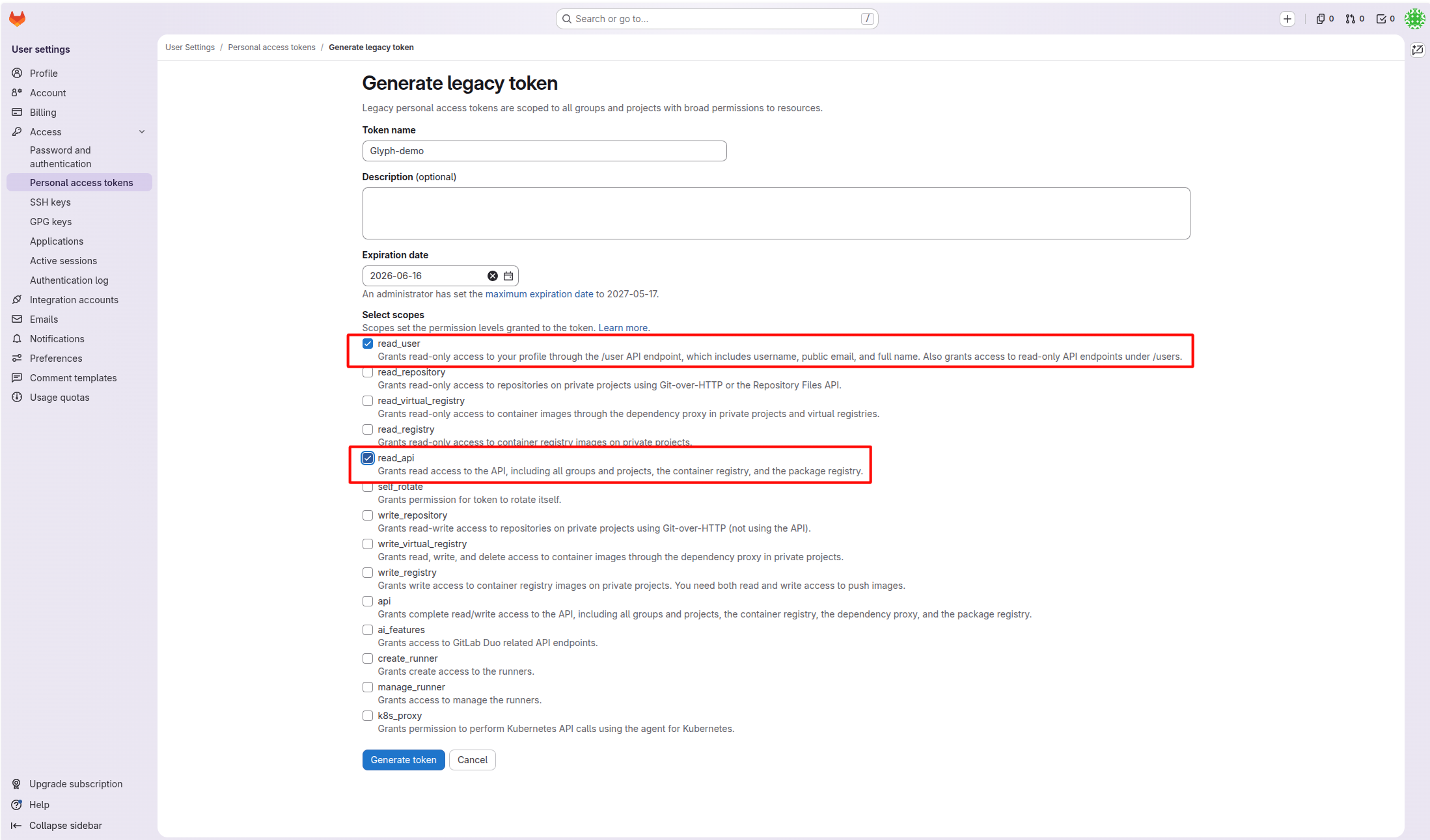This screenshot has width=1430, height=840.
Task: Click the Usage quotas icon
Action: click(x=18, y=397)
